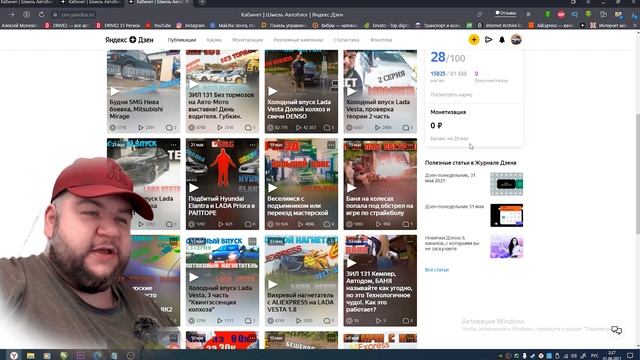The width and height of the screenshot is (640, 360).
Task: Switch to the Монетизация tab
Action: tap(247, 40)
